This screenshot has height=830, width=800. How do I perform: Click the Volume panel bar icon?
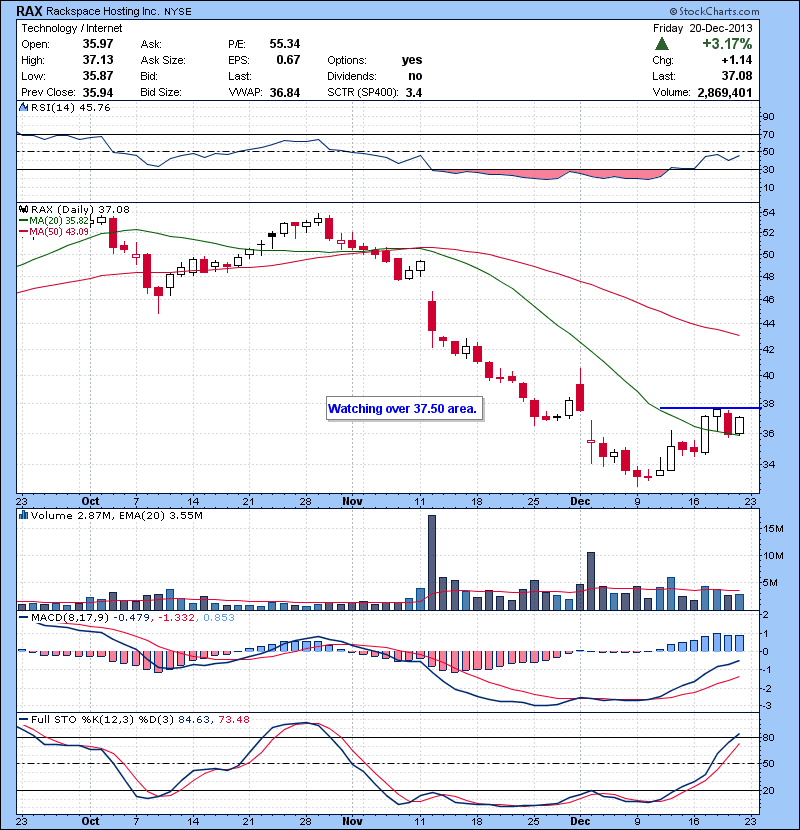pyautogui.click(x=23, y=515)
